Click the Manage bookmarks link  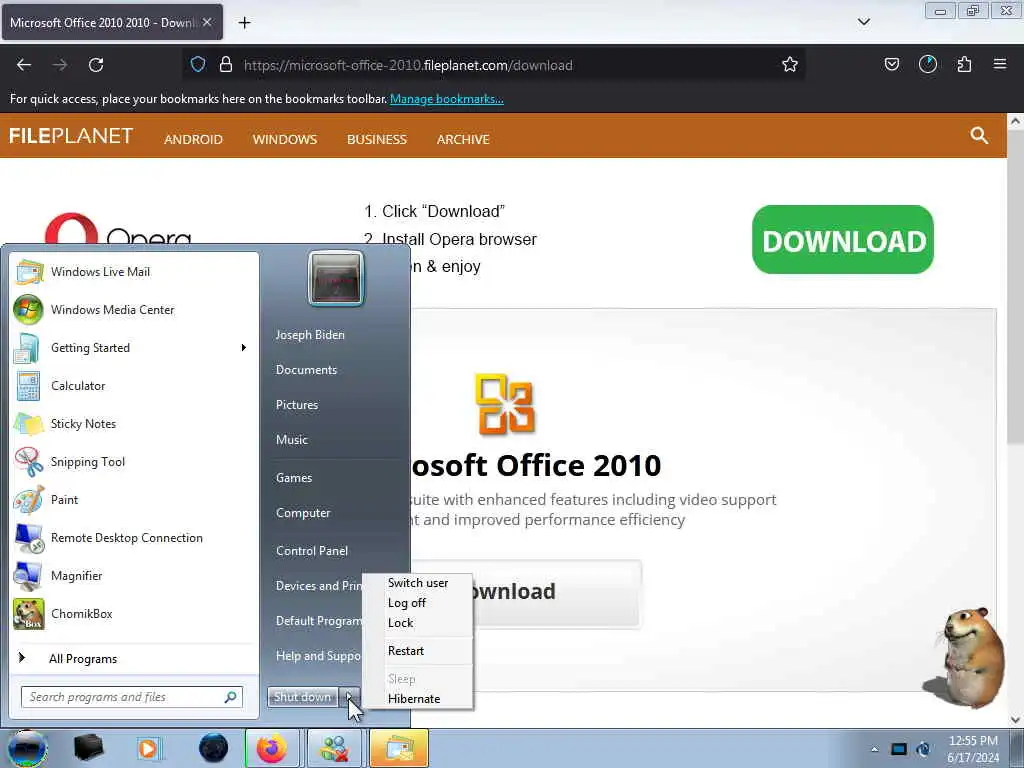pyautogui.click(x=447, y=99)
